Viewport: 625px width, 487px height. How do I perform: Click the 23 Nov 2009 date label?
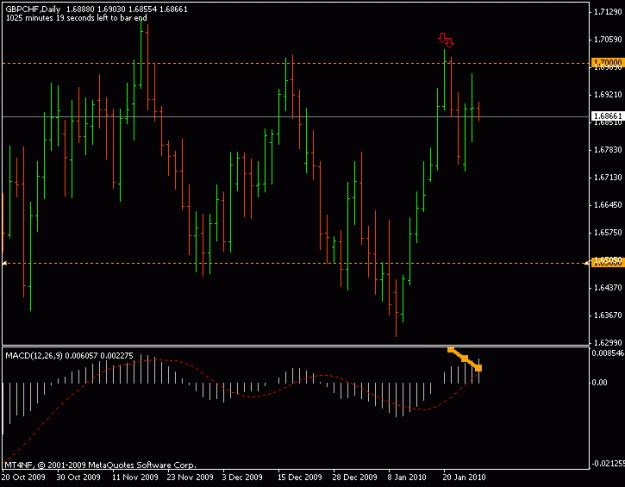point(190,477)
